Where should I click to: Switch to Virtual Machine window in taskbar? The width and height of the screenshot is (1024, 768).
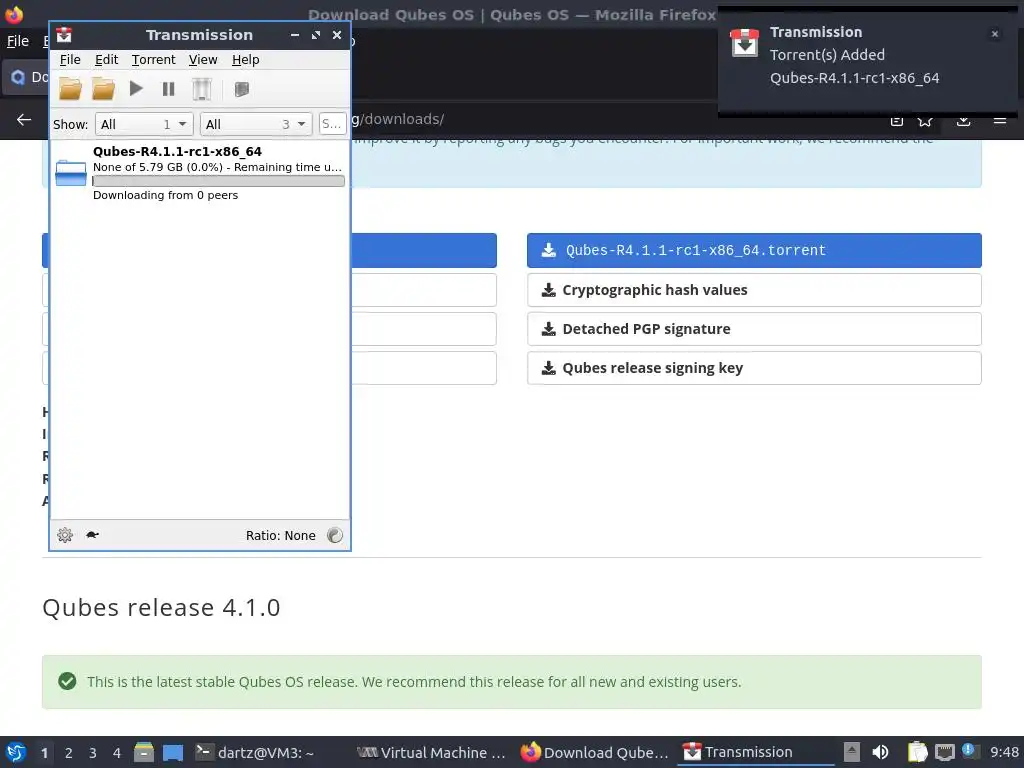(432, 752)
